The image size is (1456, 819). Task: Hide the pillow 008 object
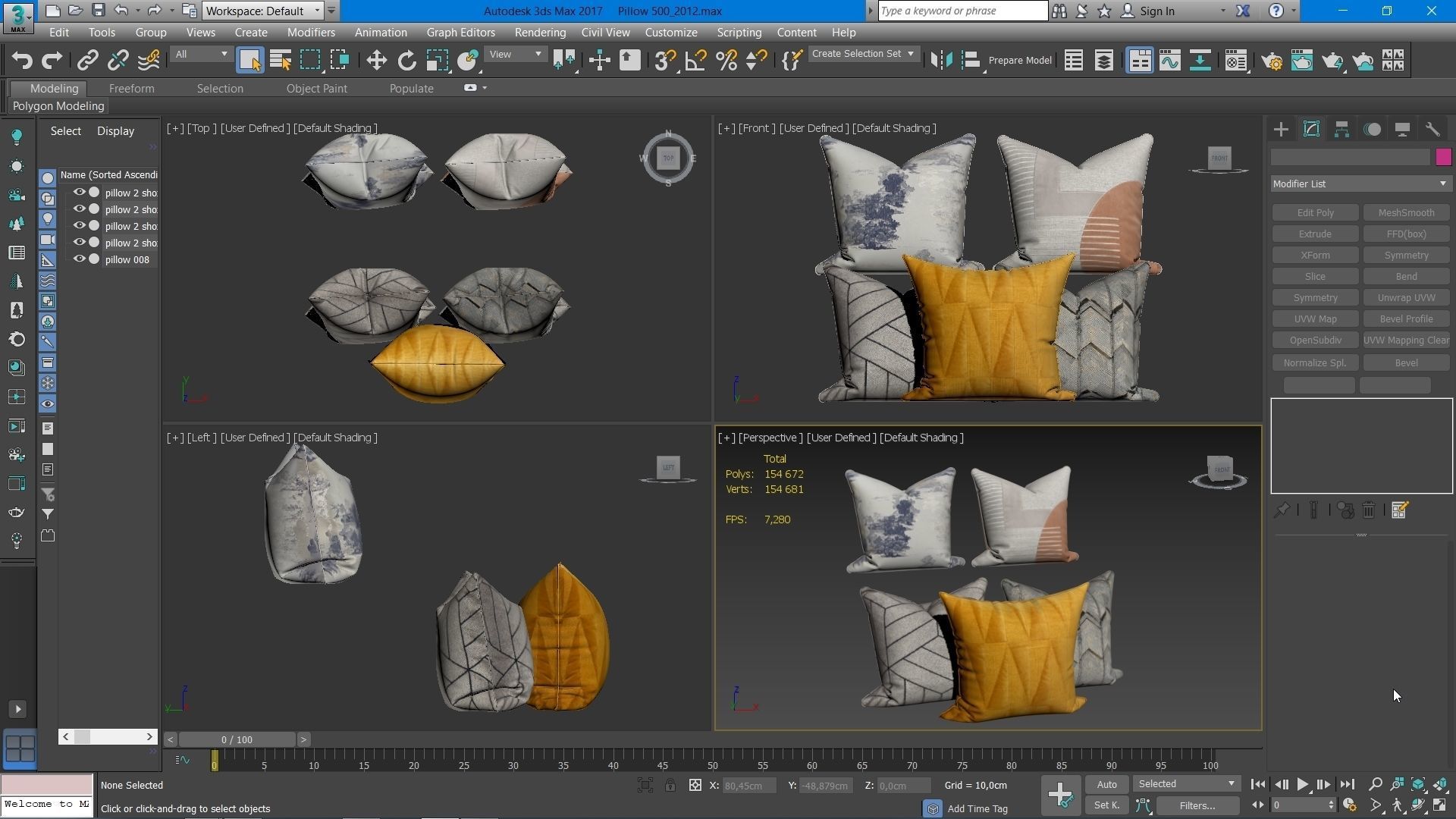point(79,259)
